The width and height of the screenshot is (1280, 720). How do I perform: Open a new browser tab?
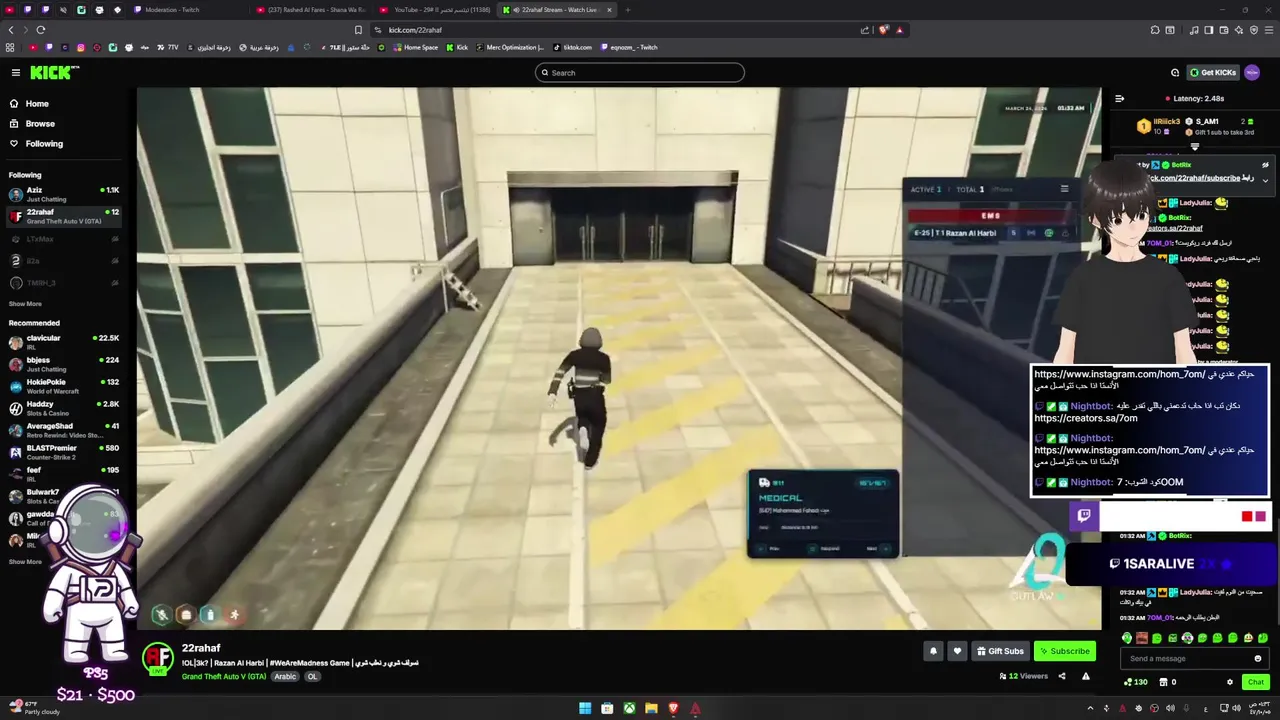pos(628,10)
